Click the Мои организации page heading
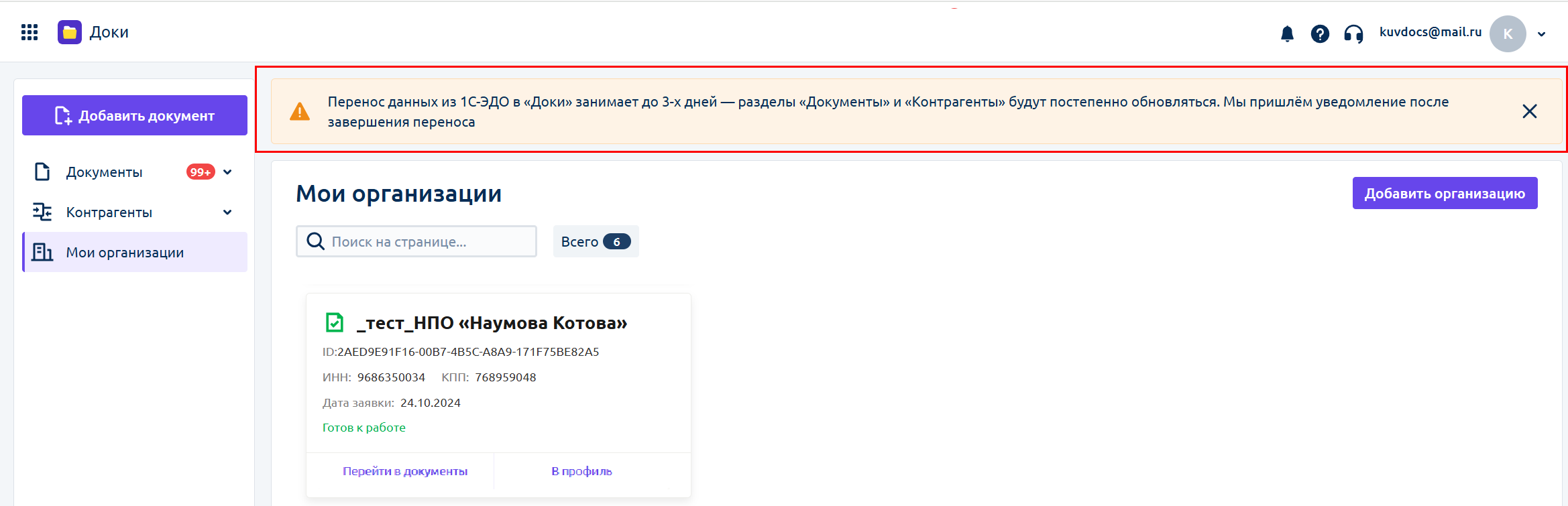 (399, 194)
